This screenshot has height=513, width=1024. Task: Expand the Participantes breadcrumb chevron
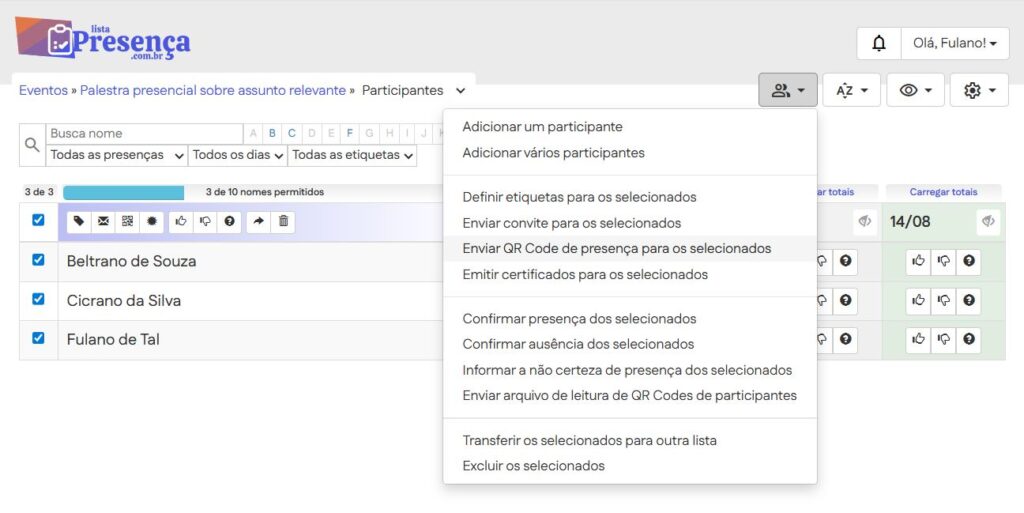460,91
